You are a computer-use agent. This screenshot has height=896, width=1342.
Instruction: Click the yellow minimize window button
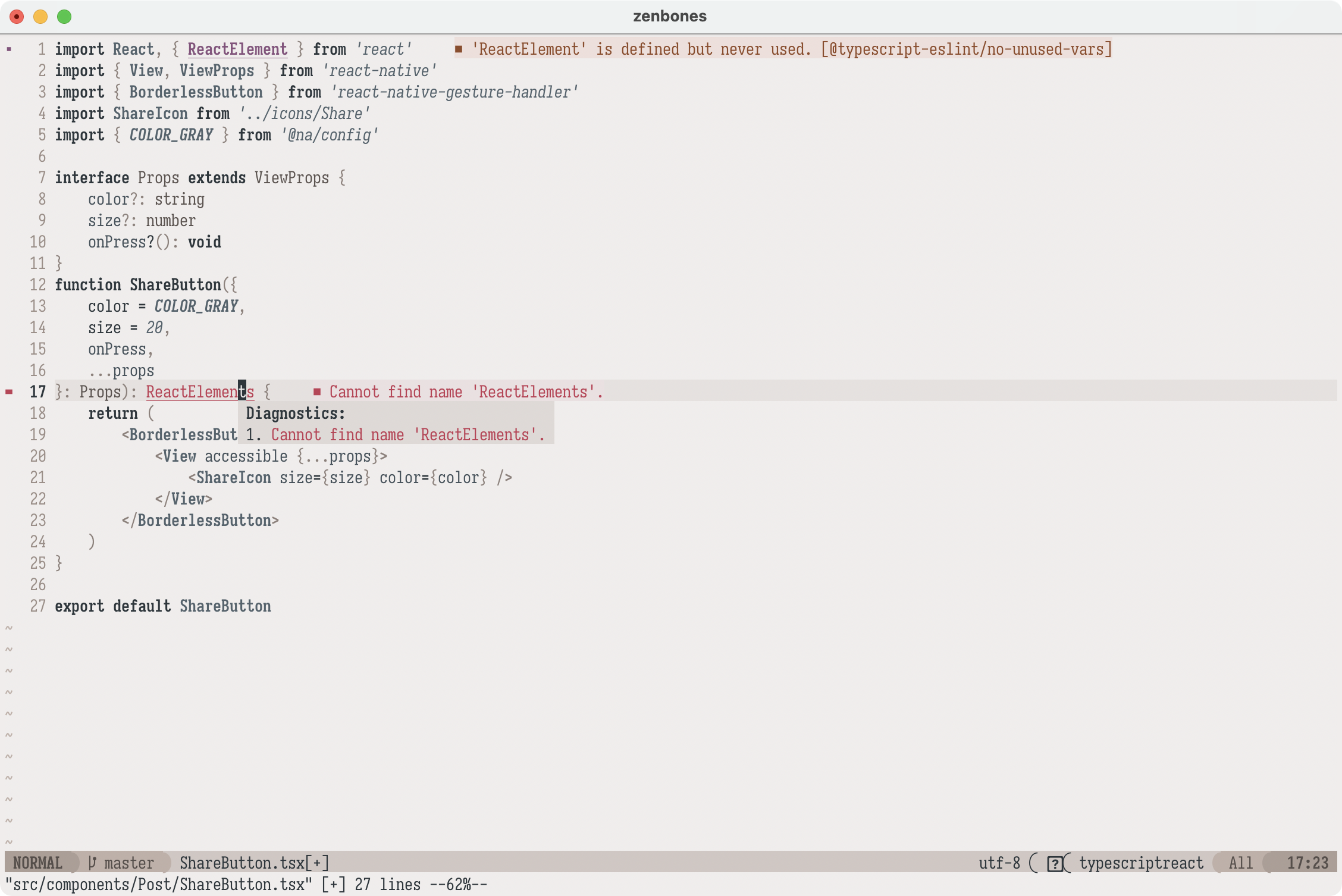(x=40, y=17)
